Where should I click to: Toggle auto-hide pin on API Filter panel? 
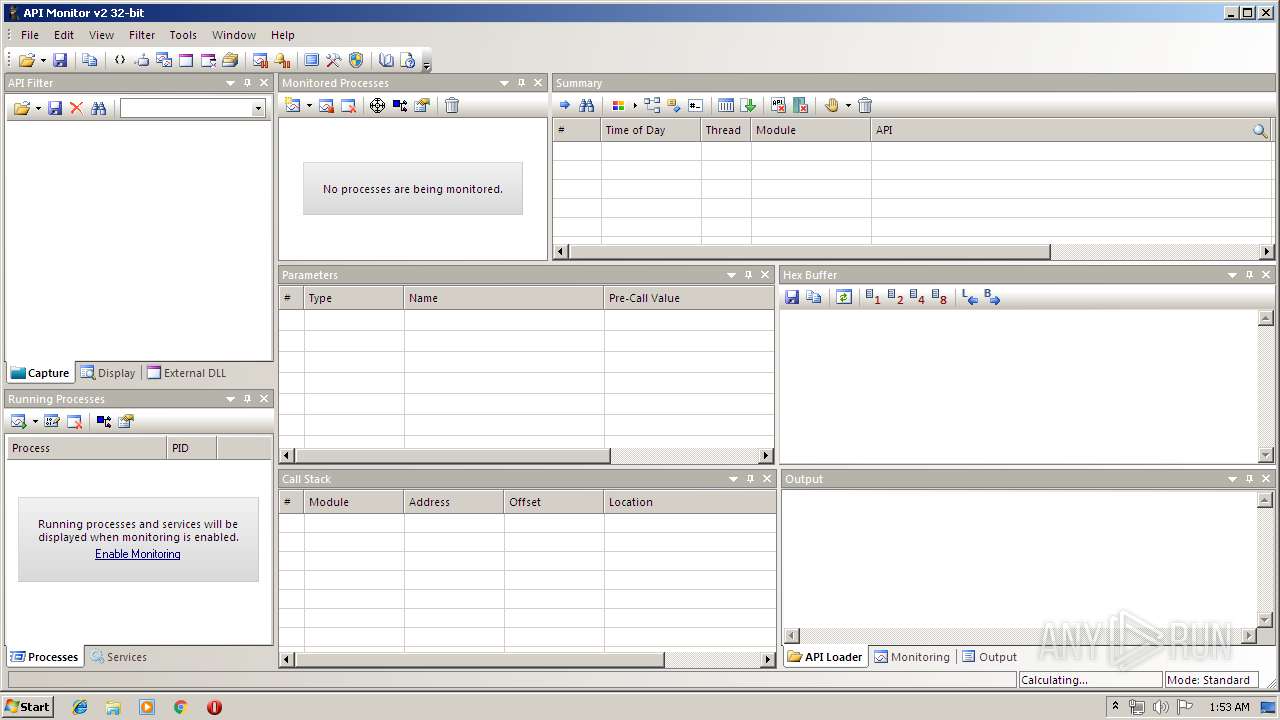247,83
